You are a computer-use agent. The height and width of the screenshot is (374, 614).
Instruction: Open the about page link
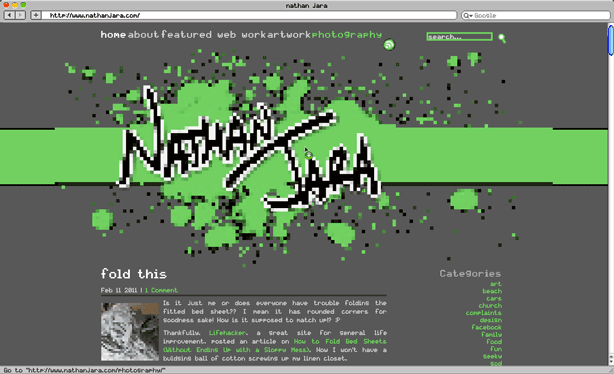coord(143,35)
